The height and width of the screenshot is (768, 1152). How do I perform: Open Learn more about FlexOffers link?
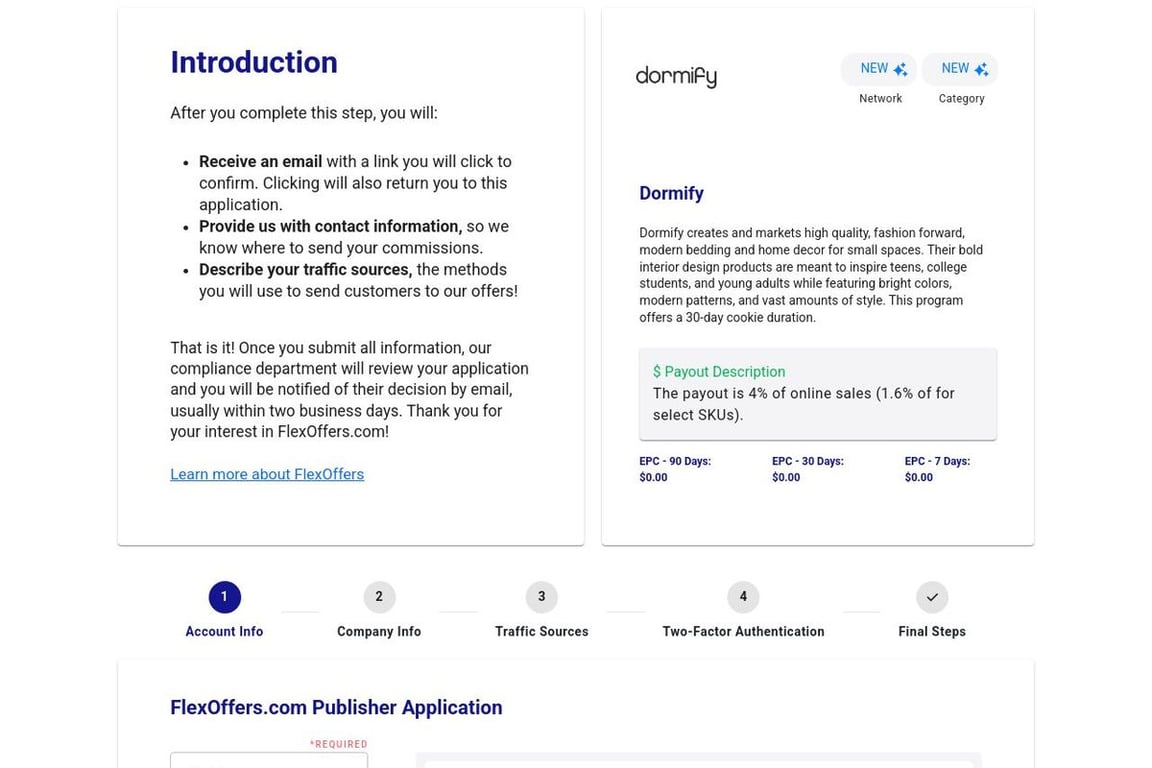point(267,474)
